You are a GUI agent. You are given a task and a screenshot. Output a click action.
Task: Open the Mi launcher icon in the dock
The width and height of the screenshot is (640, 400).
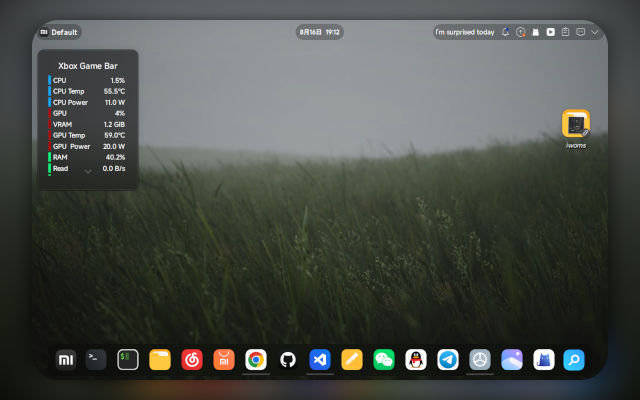pos(66,360)
